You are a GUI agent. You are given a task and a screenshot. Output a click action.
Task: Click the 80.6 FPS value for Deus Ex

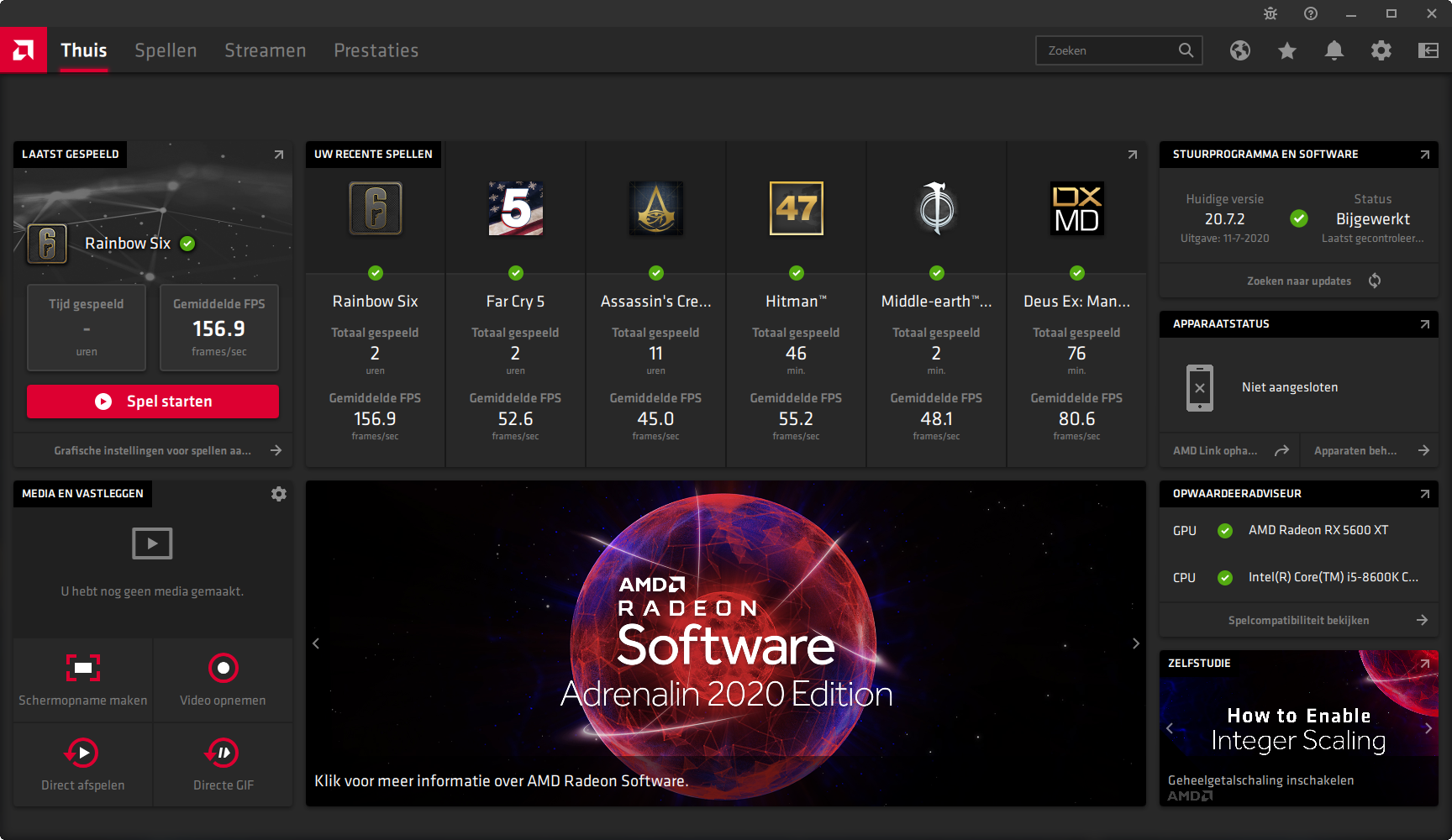coord(1077,419)
